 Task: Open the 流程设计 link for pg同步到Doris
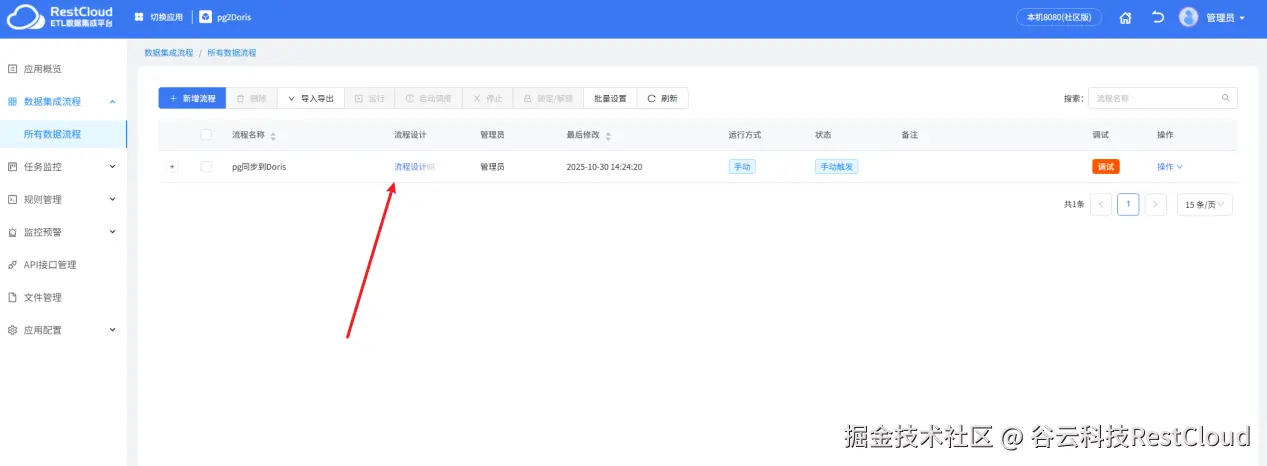(410, 167)
